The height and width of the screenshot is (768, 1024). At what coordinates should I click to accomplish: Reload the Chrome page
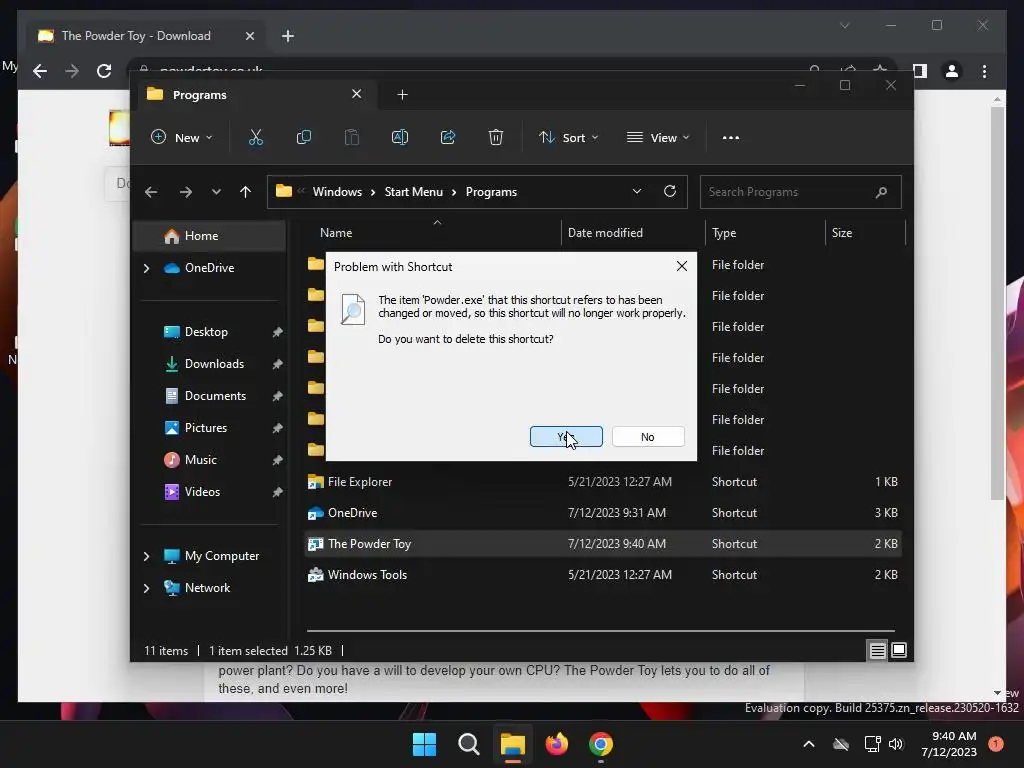[104, 71]
